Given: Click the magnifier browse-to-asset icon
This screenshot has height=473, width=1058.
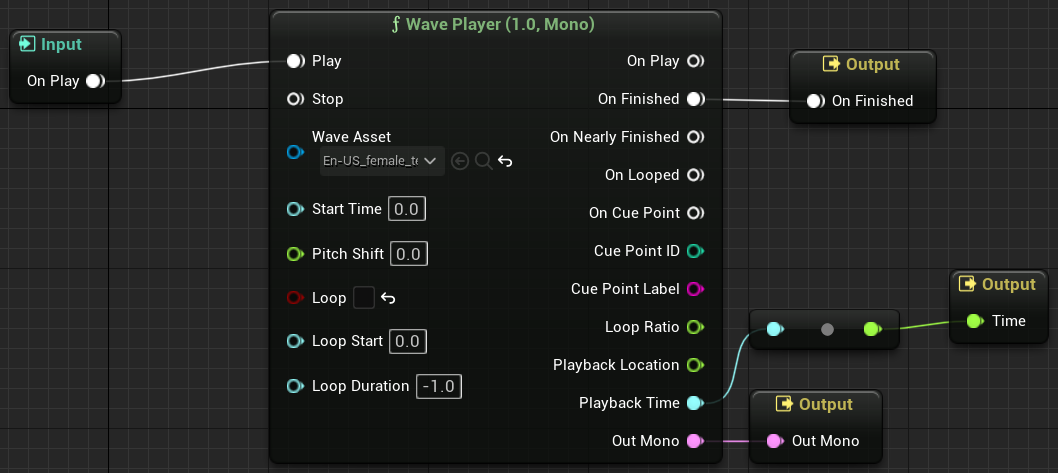Looking at the screenshot, I should tap(483, 161).
